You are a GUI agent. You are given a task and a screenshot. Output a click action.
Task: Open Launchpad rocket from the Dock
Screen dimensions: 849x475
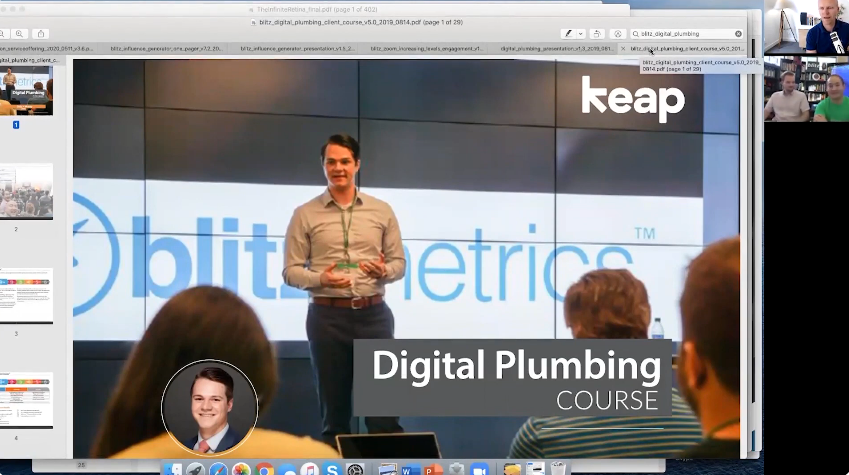tap(195, 469)
